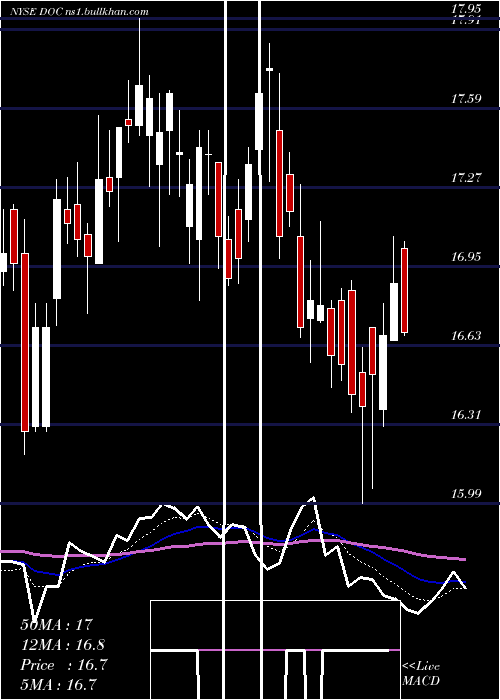Click the NYSE DOC ns1.bullkhan.com header text

(x=79, y=12)
